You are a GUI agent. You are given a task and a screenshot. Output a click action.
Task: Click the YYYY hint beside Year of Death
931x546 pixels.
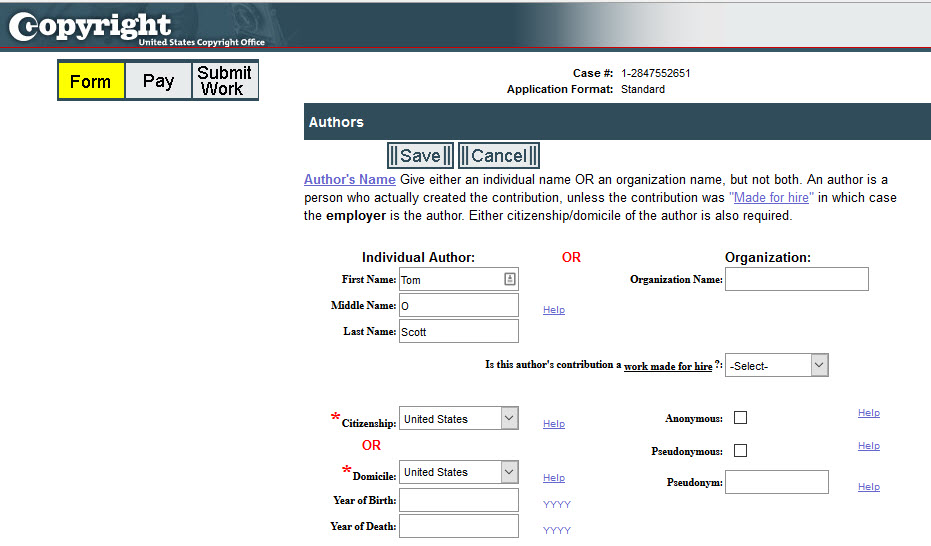pyautogui.click(x=557, y=531)
